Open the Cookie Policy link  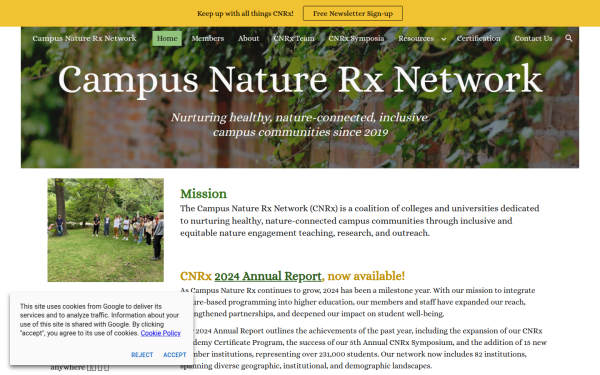[160, 333]
